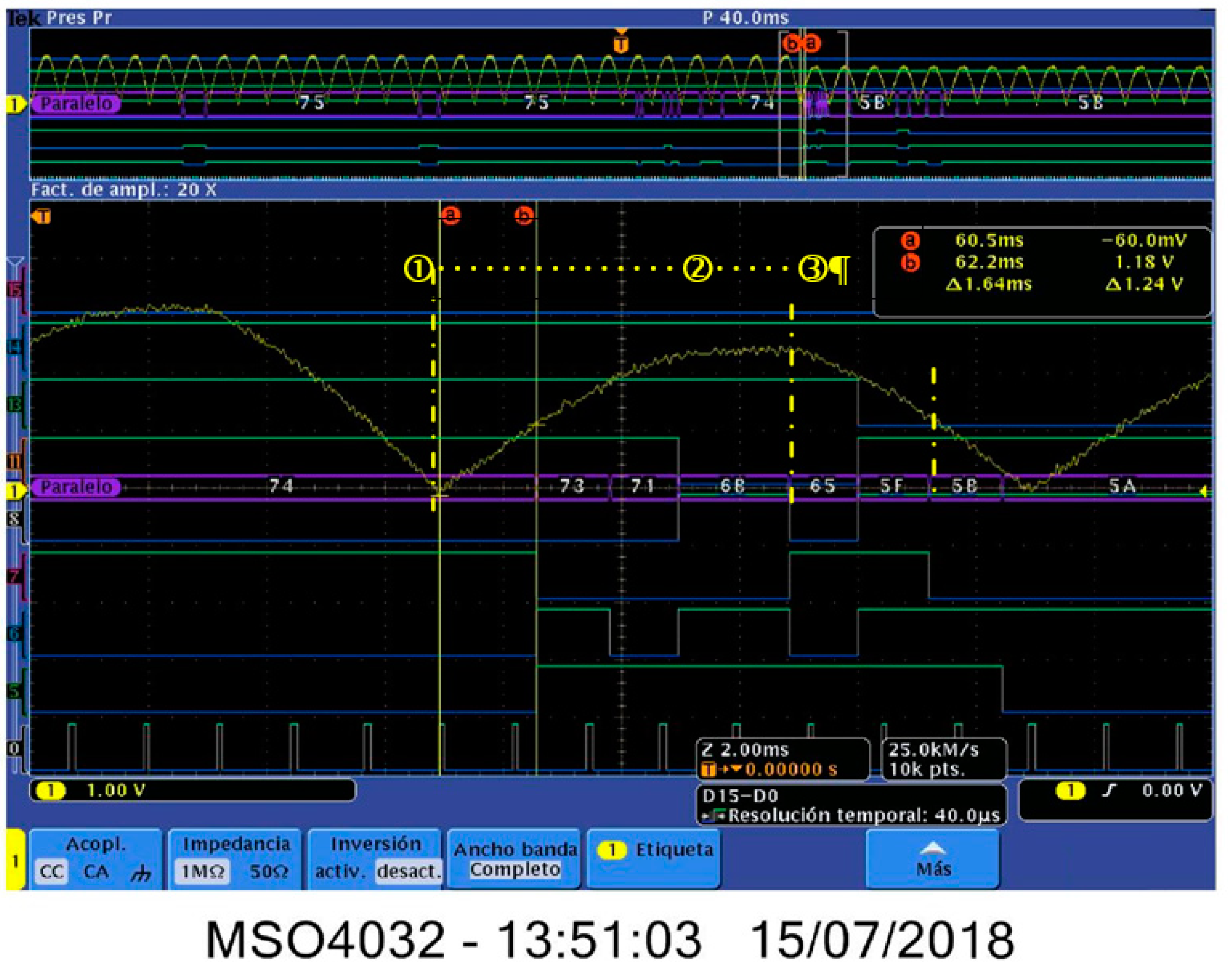Click cursor a marker in zoomed waveform
Image resolution: width=1232 pixels, height=969 pixels.
click(x=451, y=215)
